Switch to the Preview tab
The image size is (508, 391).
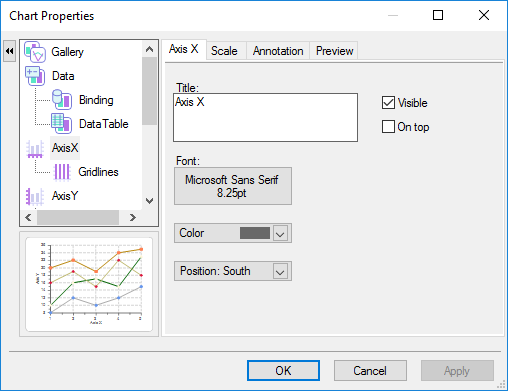click(x=334, y=51)
